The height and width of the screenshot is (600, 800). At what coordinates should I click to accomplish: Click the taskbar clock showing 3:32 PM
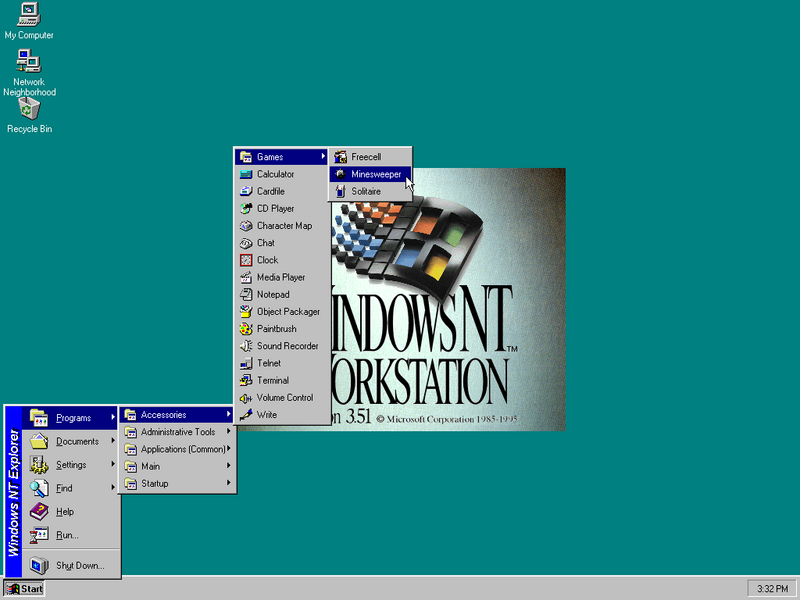coord(771,589)
